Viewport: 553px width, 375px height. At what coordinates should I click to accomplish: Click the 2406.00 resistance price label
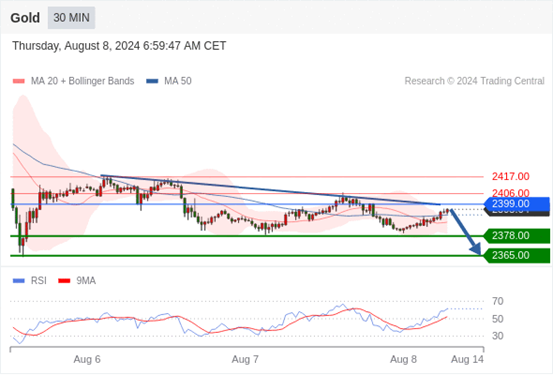pyautogui.click(x=511, y=193)
